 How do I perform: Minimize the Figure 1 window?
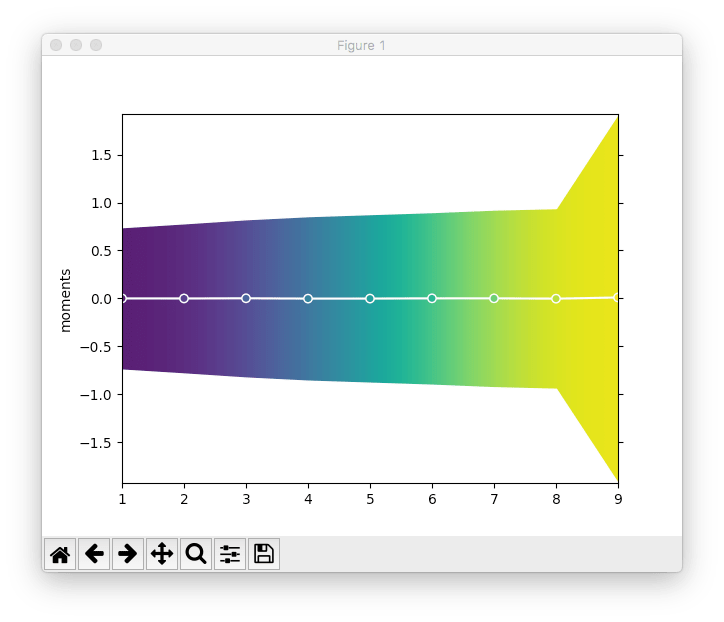pyautogui.click(x=76, y=45)
